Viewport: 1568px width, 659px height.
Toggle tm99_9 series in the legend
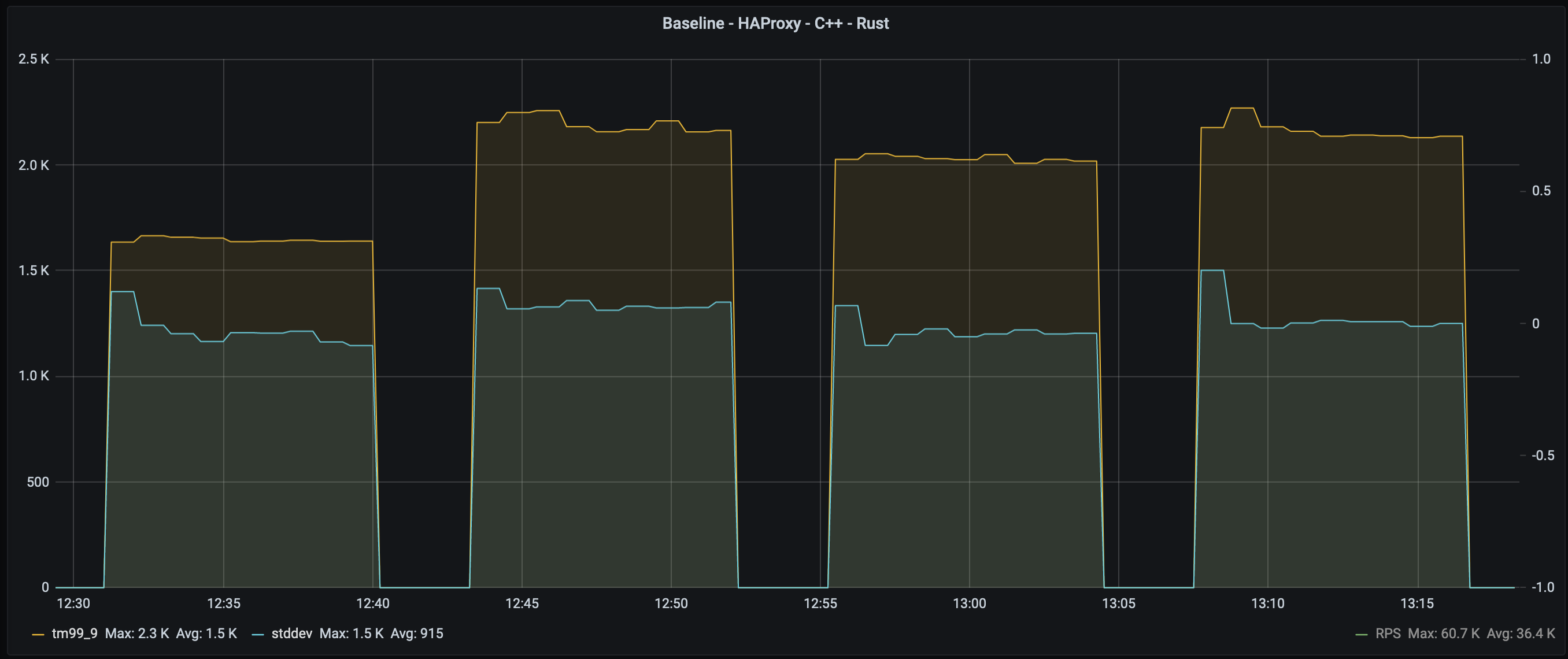click(74, 634)
